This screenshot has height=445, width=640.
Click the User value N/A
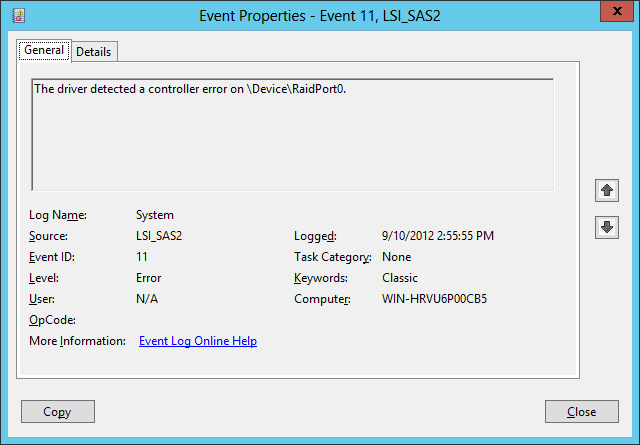(x=146, y=299)
